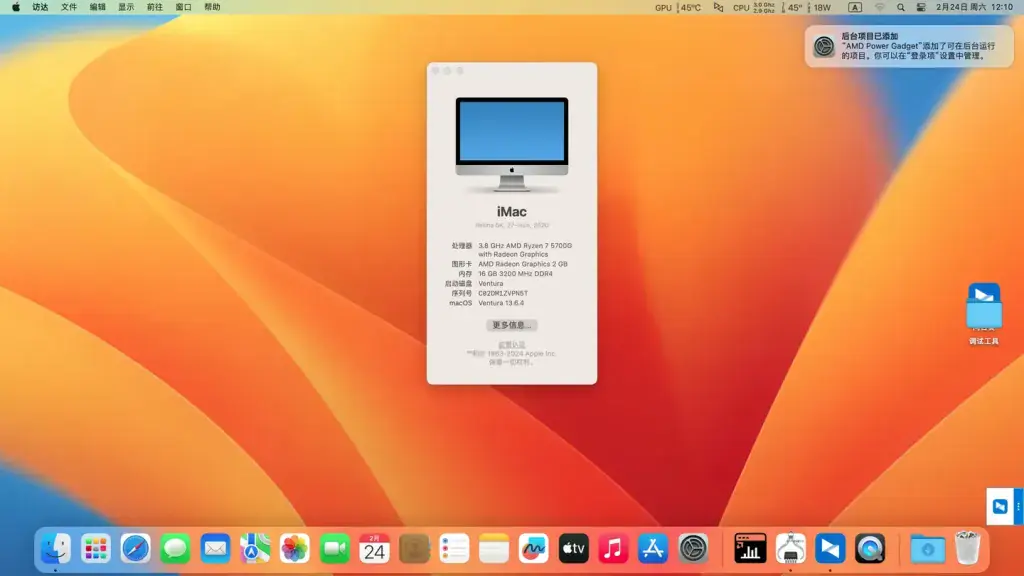
Task: Open the Notes app in the Dock
Action: 494,549
